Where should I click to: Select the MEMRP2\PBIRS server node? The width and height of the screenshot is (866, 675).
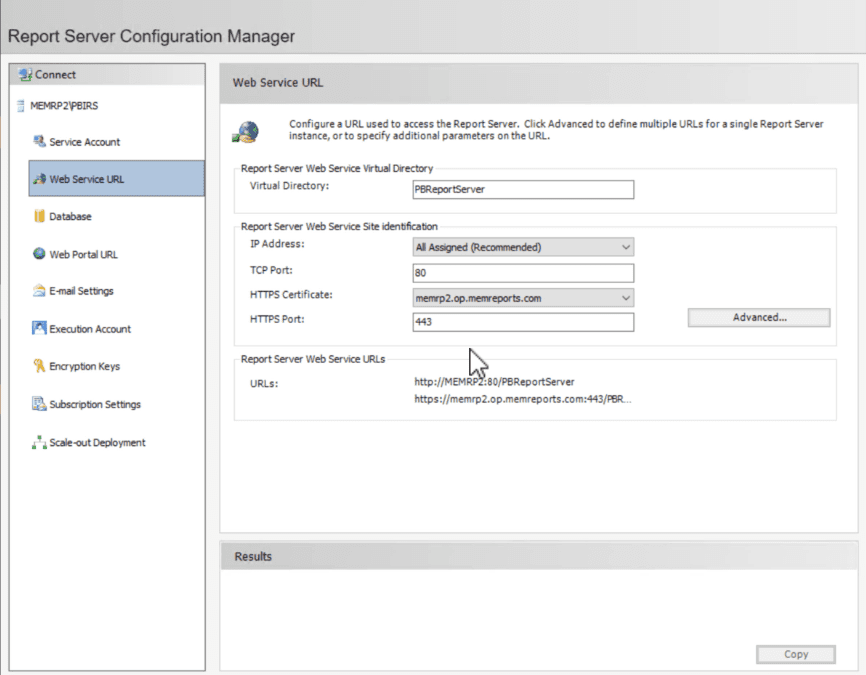click(64, 106)
